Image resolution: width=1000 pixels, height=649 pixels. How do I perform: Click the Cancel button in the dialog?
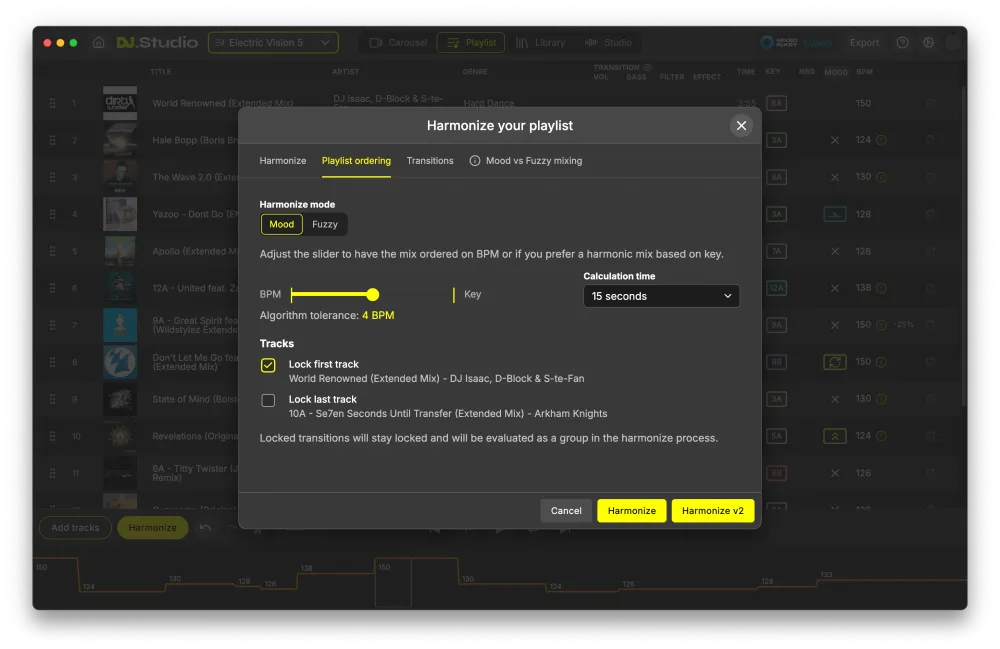[566, 511]
